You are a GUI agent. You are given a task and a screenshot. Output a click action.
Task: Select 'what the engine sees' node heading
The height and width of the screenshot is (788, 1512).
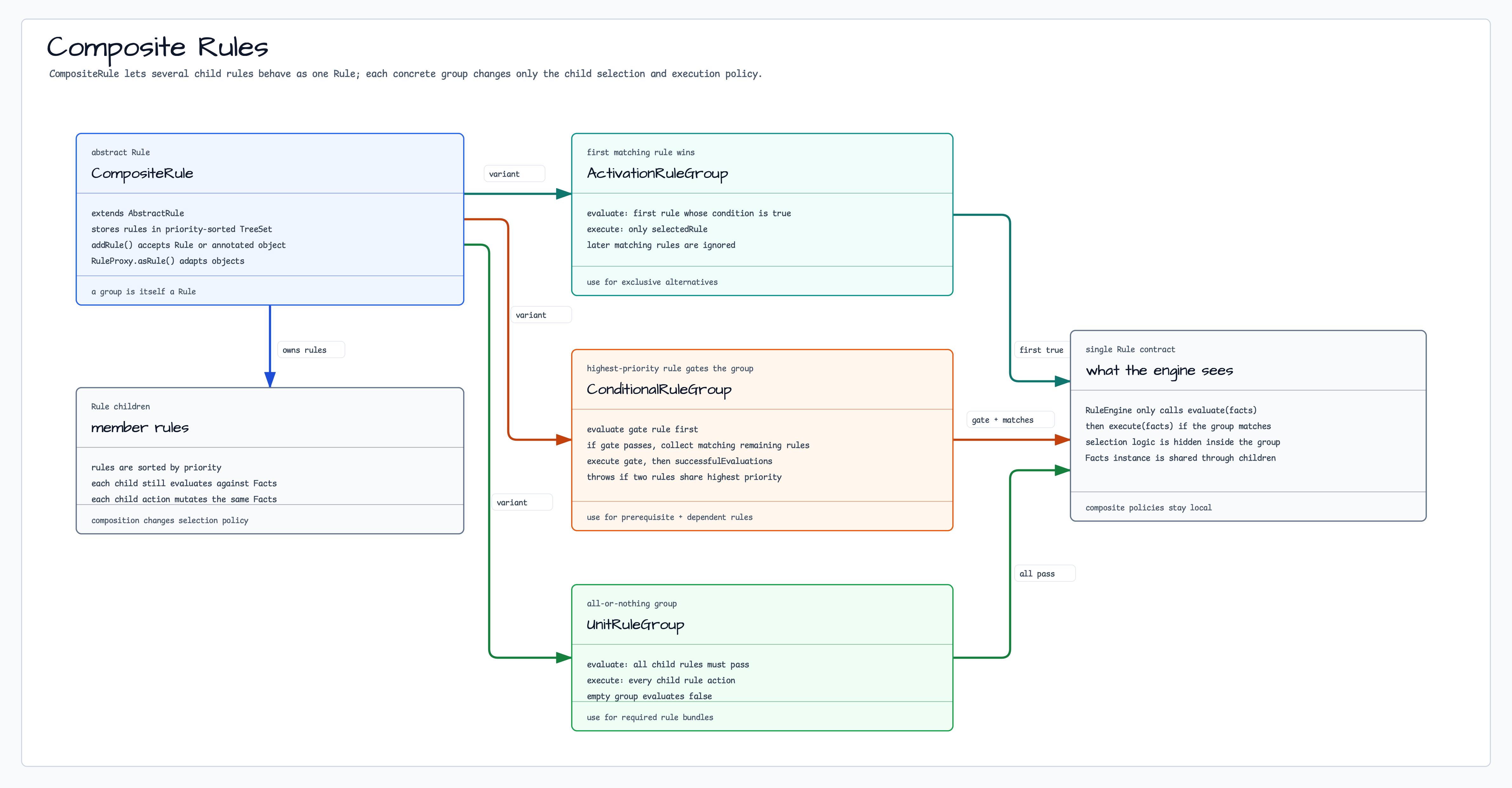point(1159,370)
